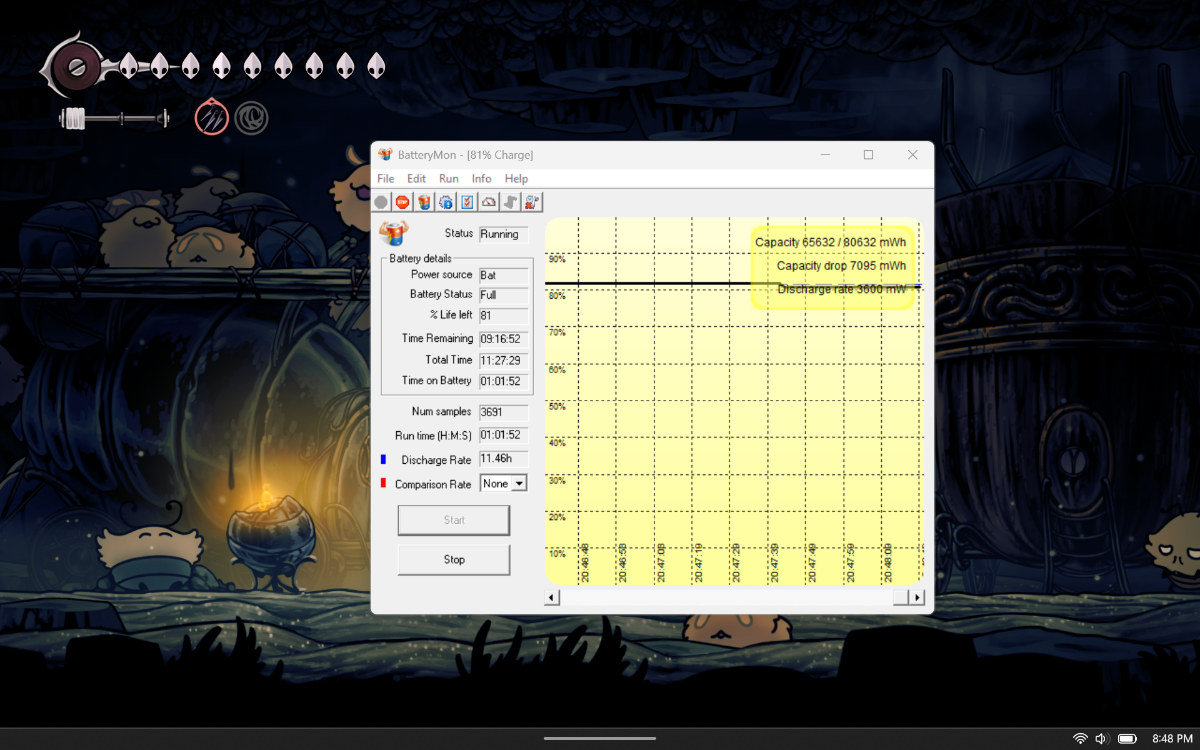Click the grey boot-shaped toolbar icon
Viewport: 1200px width, 750px height.
coord(510,202)
